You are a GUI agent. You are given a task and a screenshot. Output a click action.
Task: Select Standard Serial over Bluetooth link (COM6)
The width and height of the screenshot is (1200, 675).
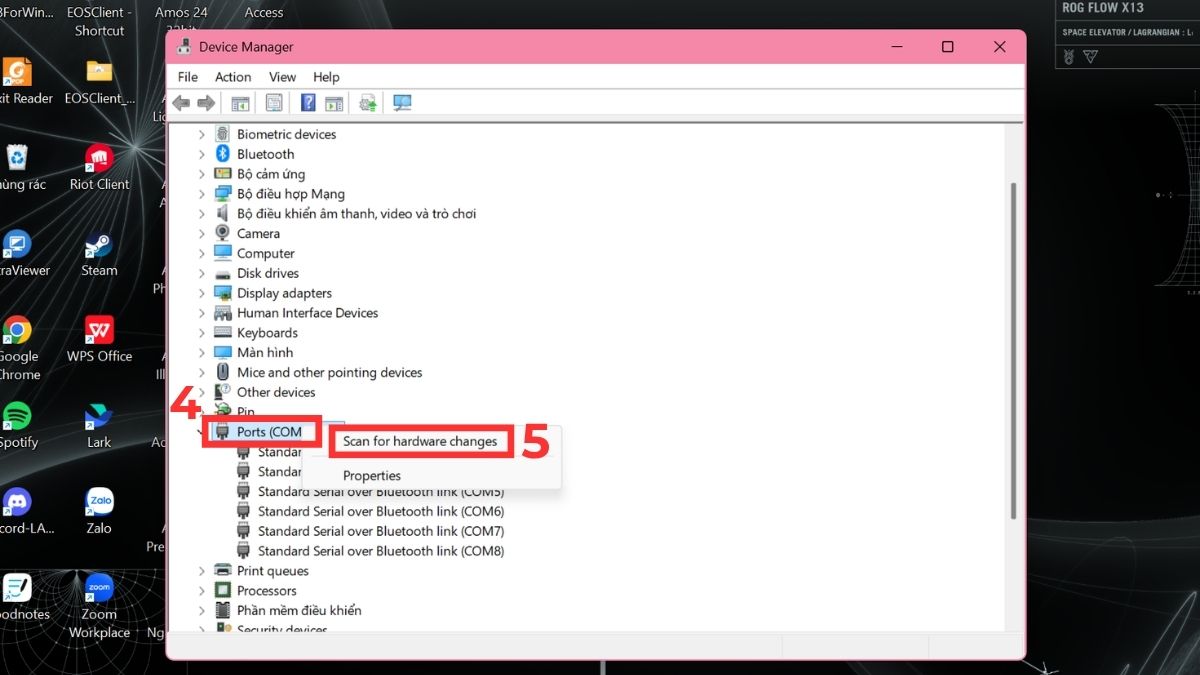[x=381, y=511]
